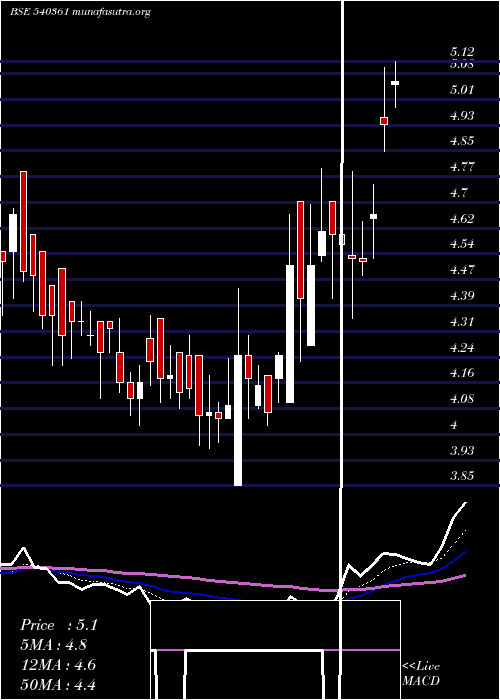
Task: Click the "BSE 540361 munafasutra.org" chart title
Action: coord(81,12)
